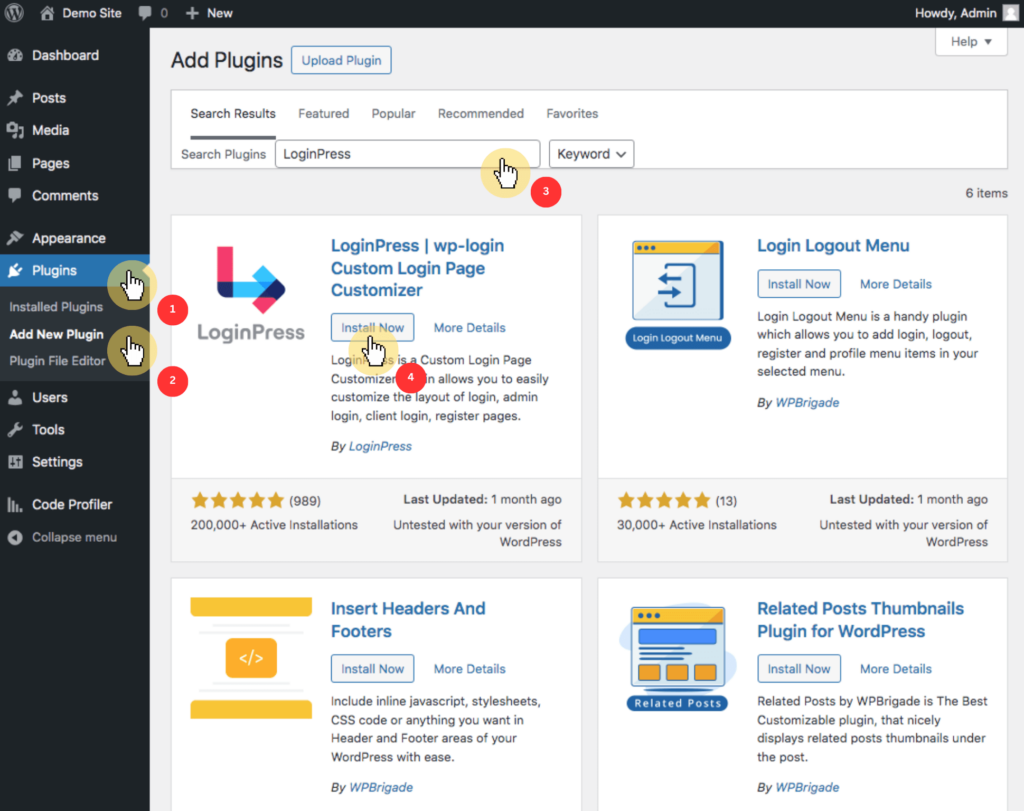Switch to the Favorites tab

[572, 114]
